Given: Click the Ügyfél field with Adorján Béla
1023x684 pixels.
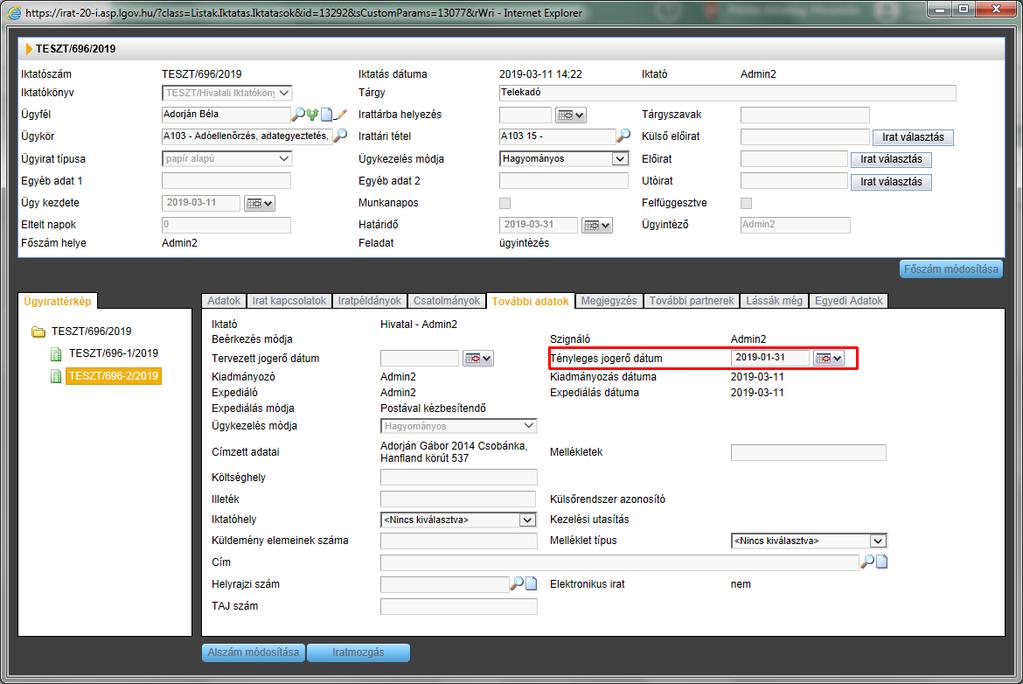Looking at the screenshot, I should pos(226,115).
